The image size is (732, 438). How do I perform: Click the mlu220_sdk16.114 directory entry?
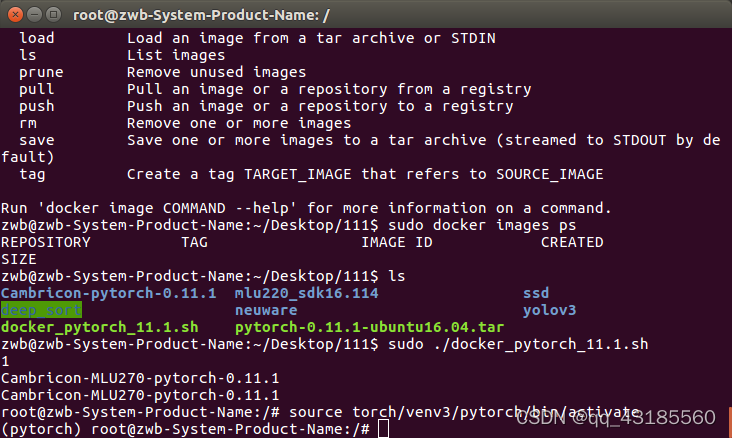pos(307,293)
